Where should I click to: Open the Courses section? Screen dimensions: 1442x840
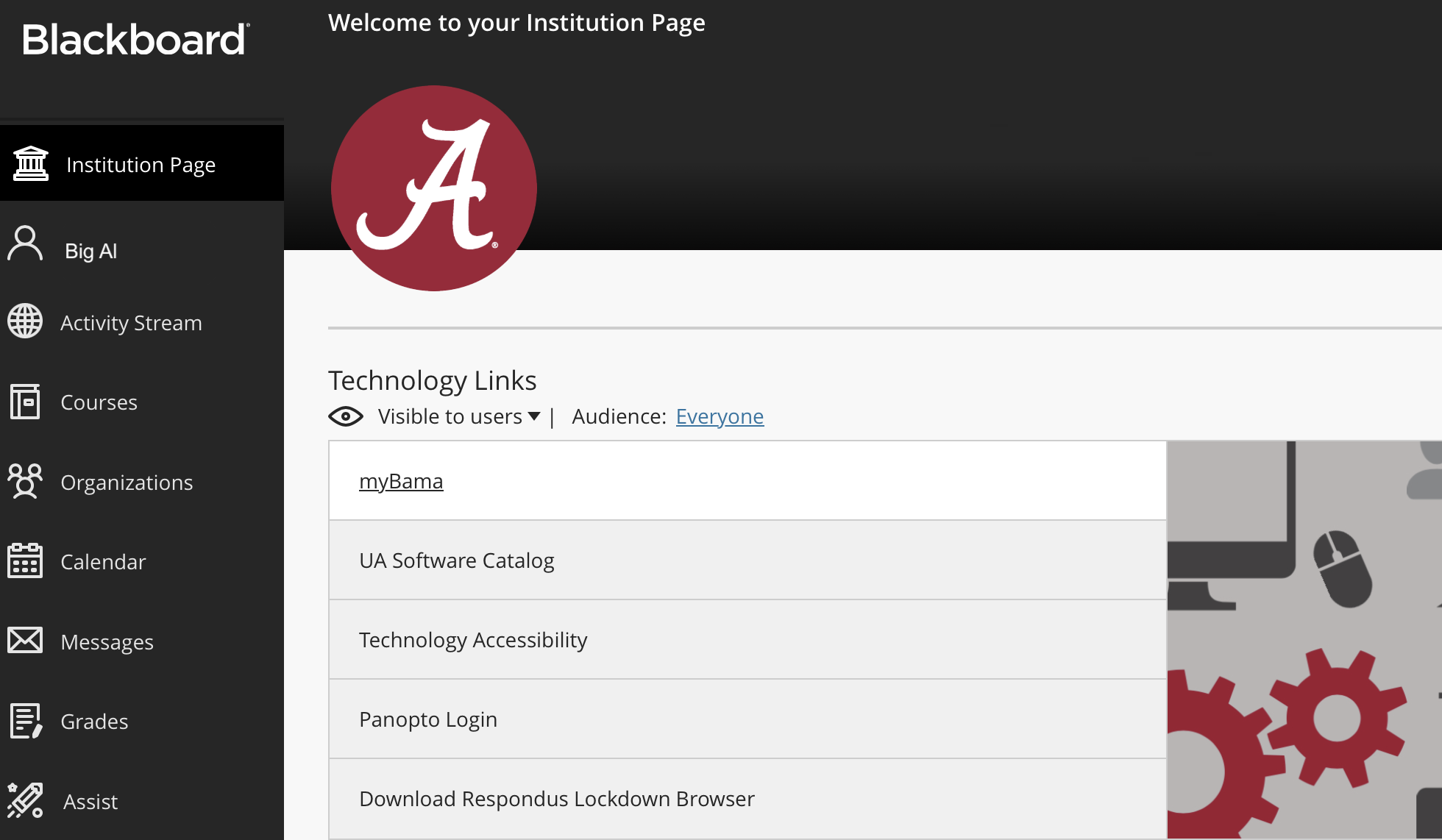click(99, 402)
